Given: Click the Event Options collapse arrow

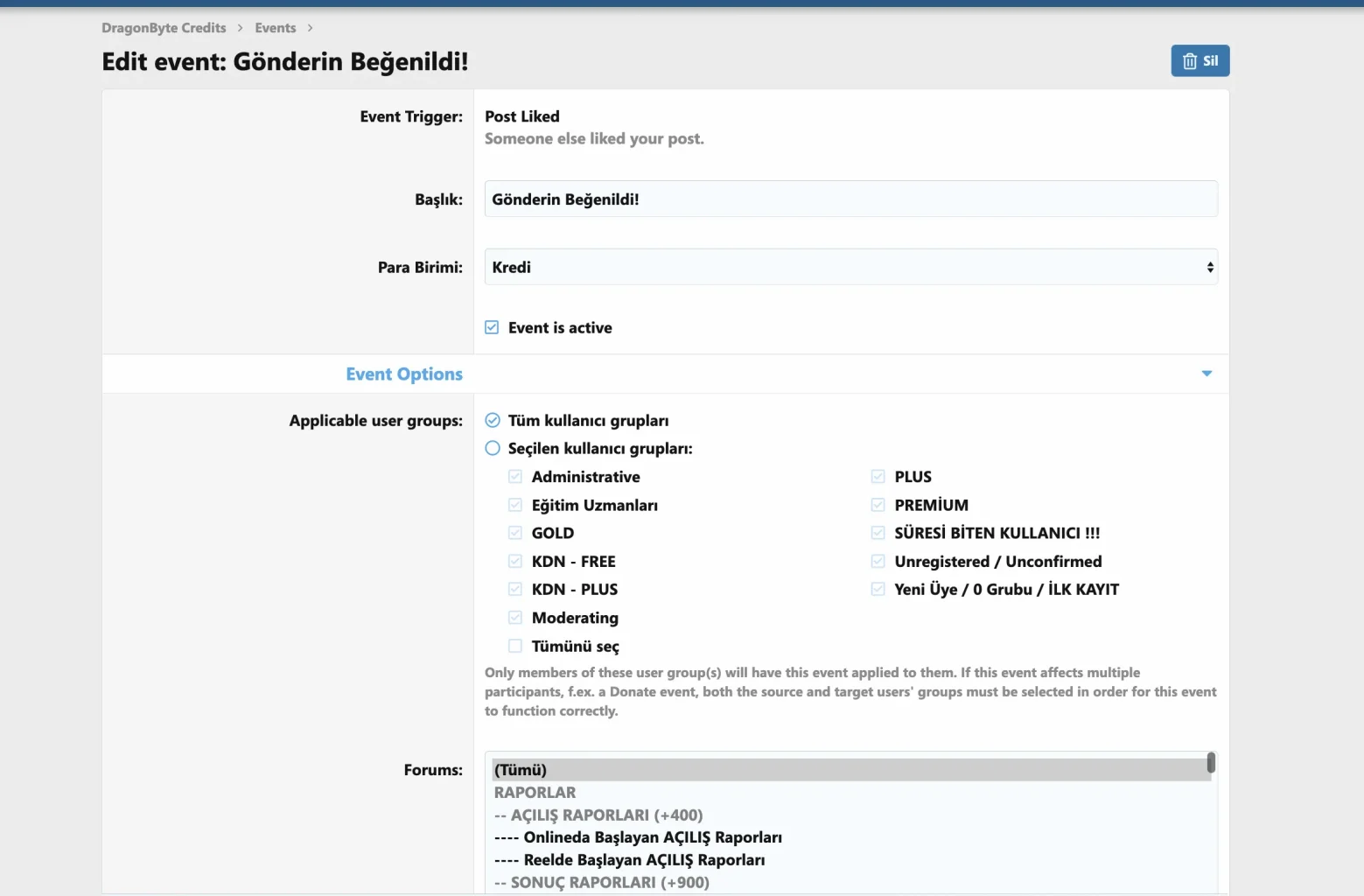Looking at the screenshot, I should click(x=1207, y=374).
